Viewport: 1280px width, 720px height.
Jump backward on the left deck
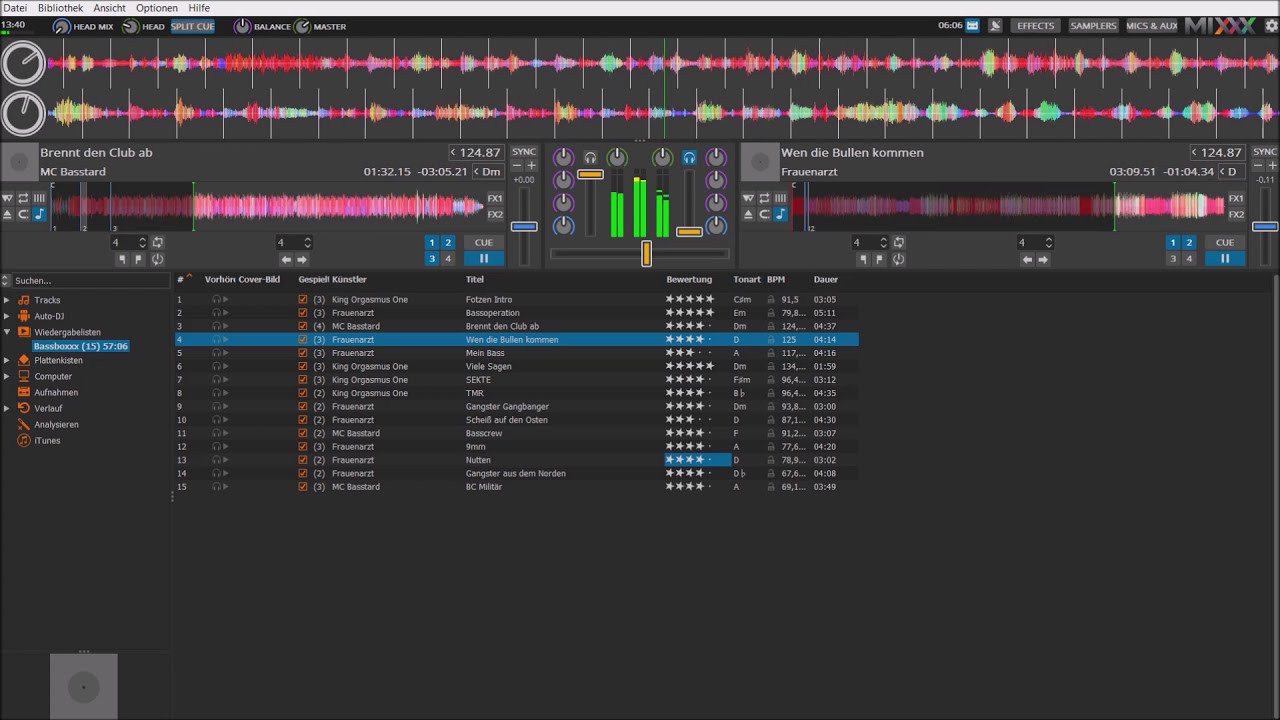pyautogui.click(x=286, y=259)
